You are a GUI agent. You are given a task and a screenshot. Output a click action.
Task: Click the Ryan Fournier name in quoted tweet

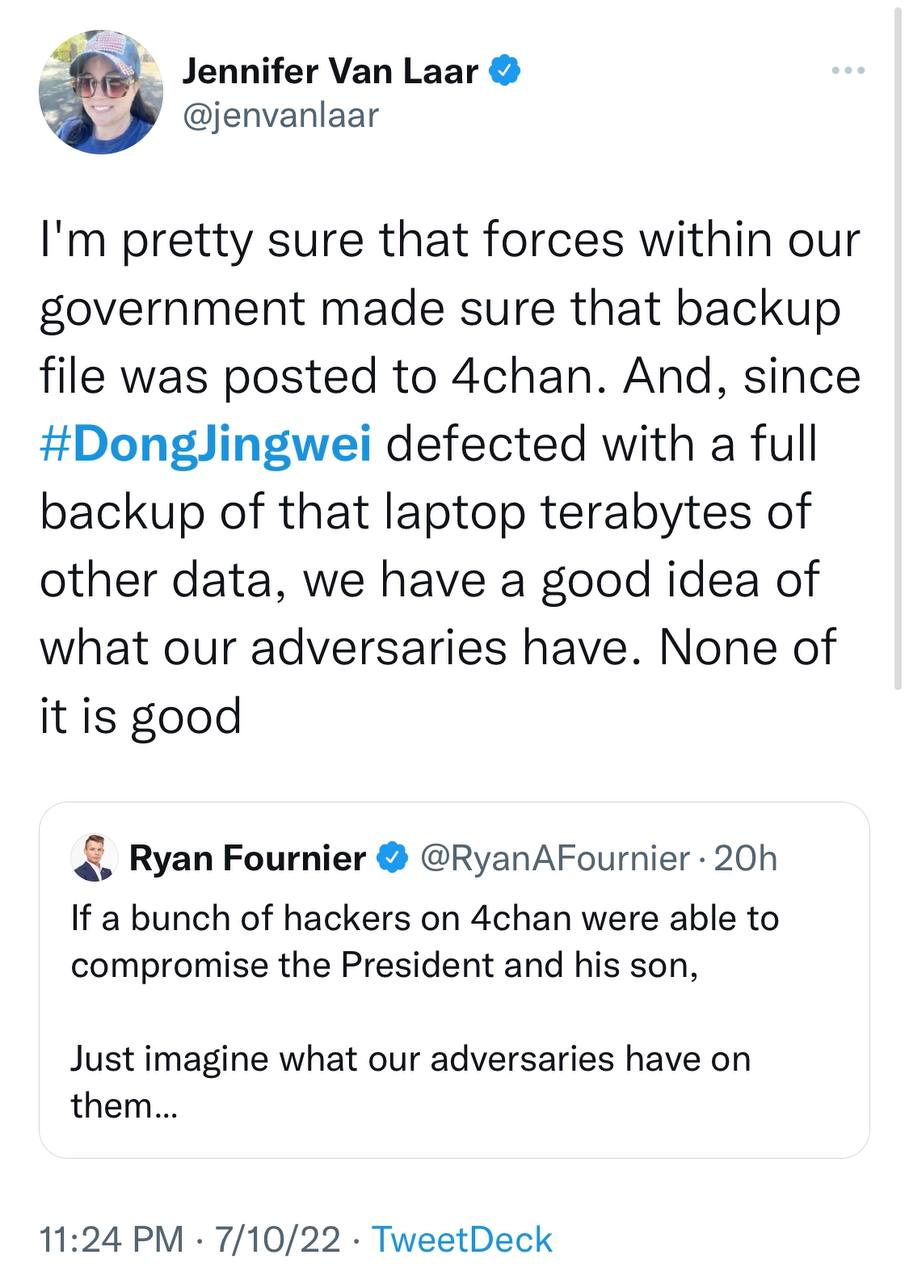[x=248, y=858]
